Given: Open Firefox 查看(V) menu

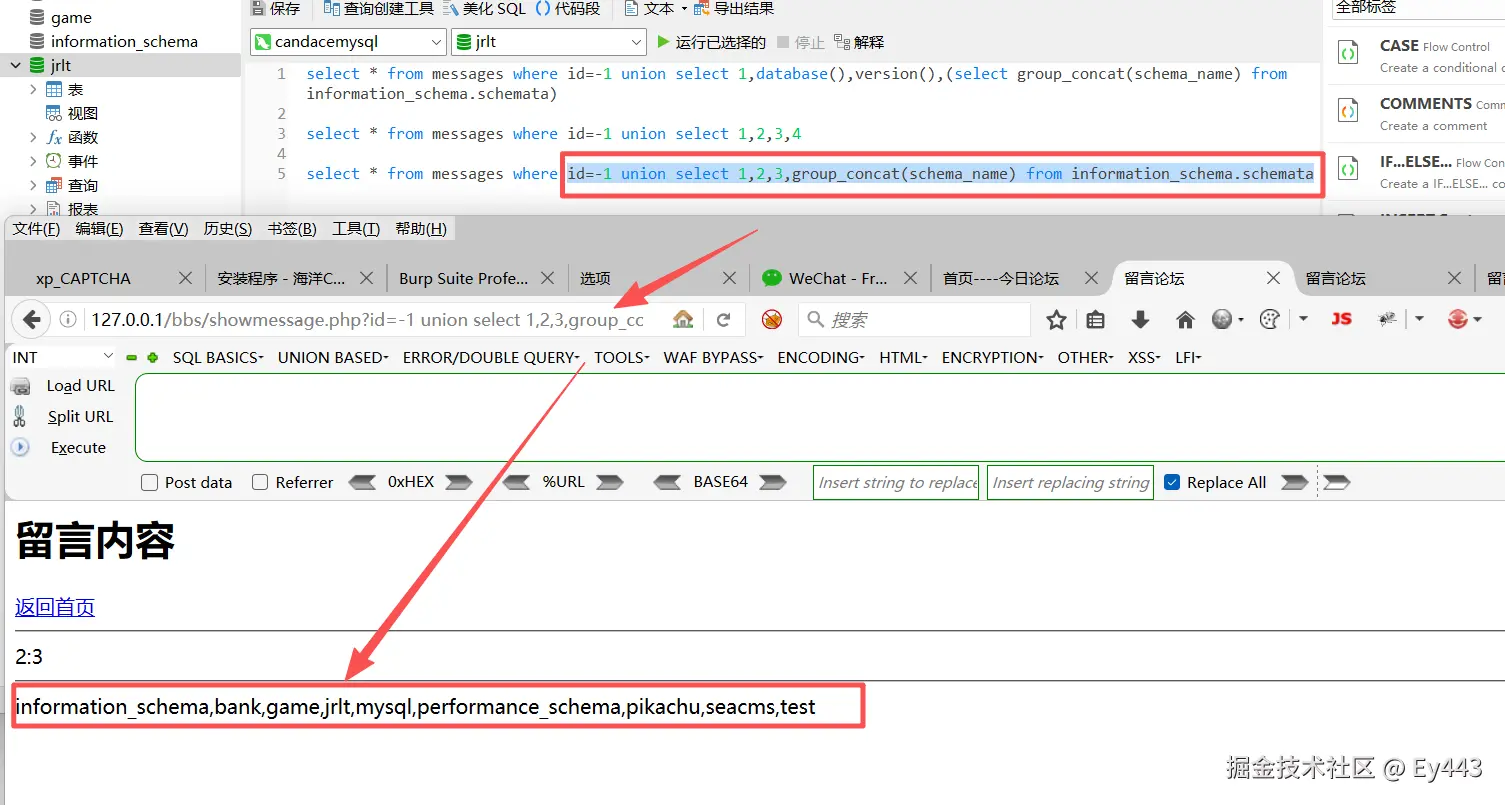Looking at the screenshot, I should tap(163, 229).
